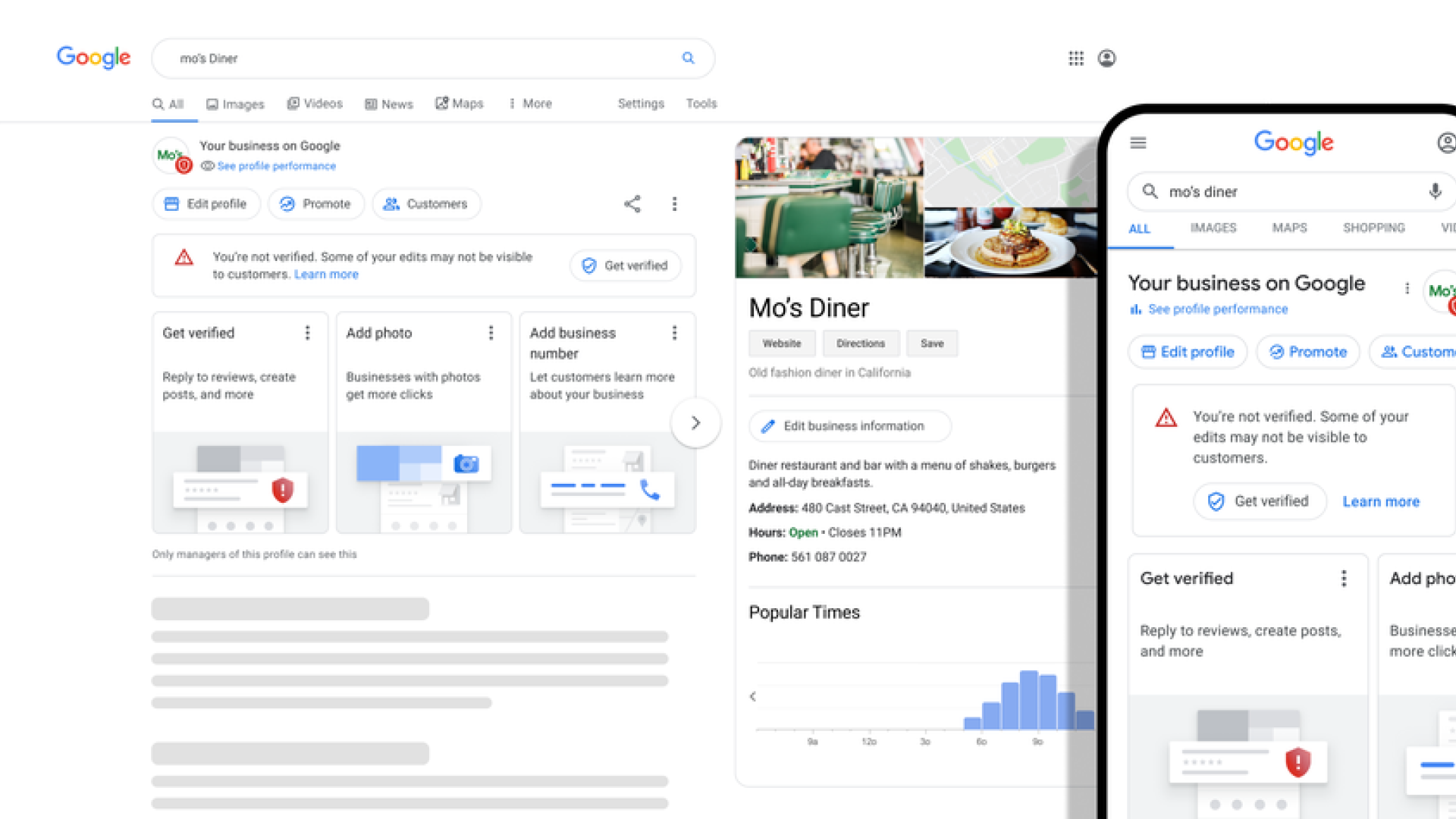This screenshot has height=819, width=1456.
Task: Click the pencil icon beside Edit business information
Action: [767, 426]
